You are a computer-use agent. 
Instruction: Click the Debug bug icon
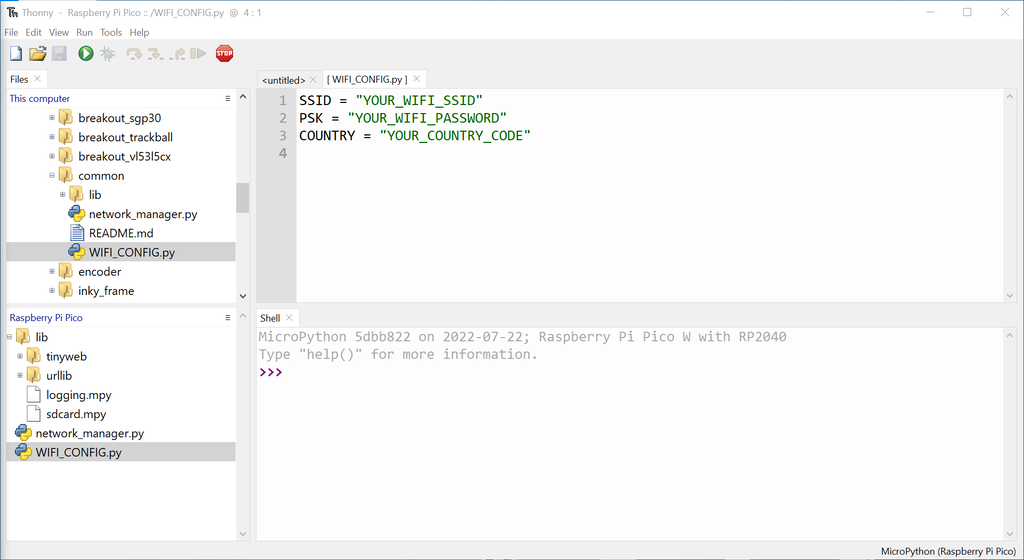click(x=107, y=54)
